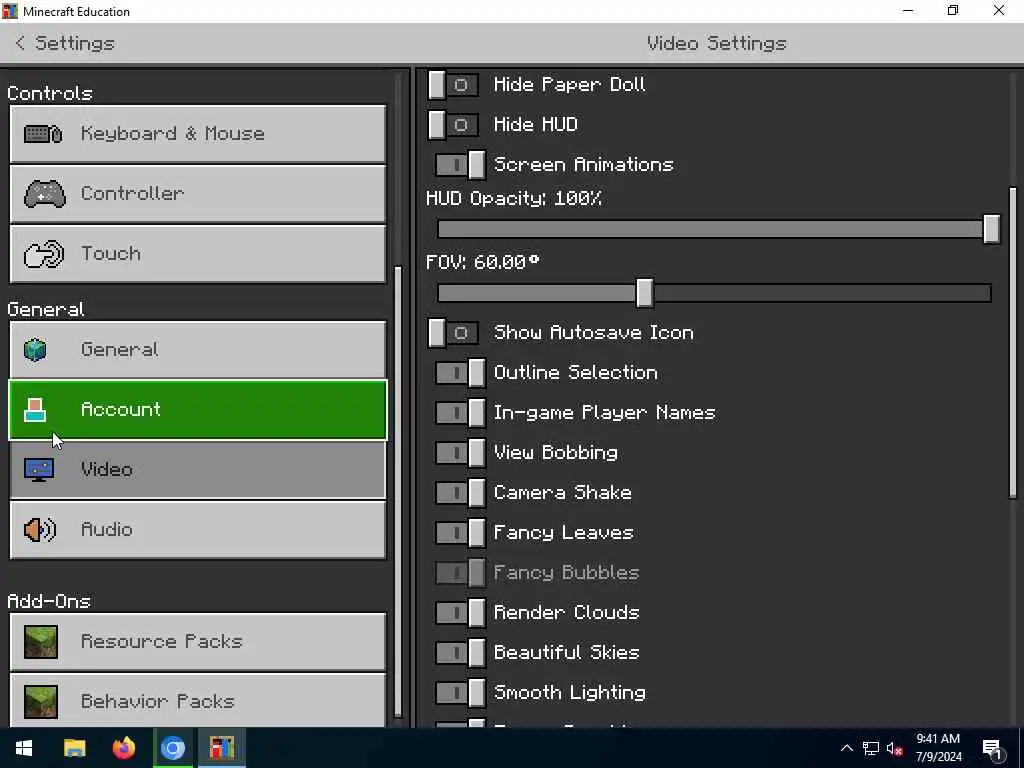The width and height of the screenshot is (1024, 768).
Task: Go to General settings section
Action: click(198, 349)
